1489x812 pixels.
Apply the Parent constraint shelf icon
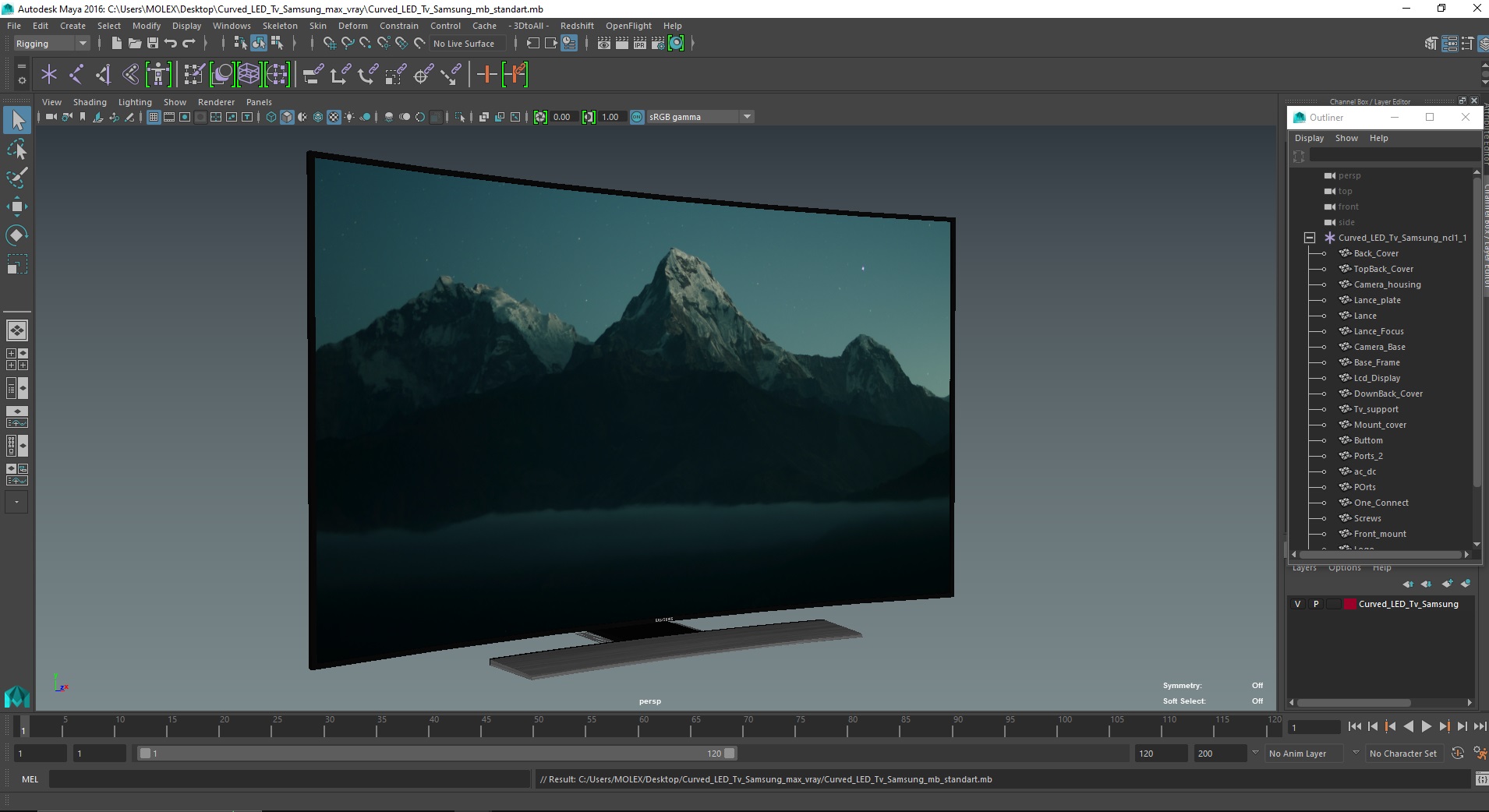(313, 75)
